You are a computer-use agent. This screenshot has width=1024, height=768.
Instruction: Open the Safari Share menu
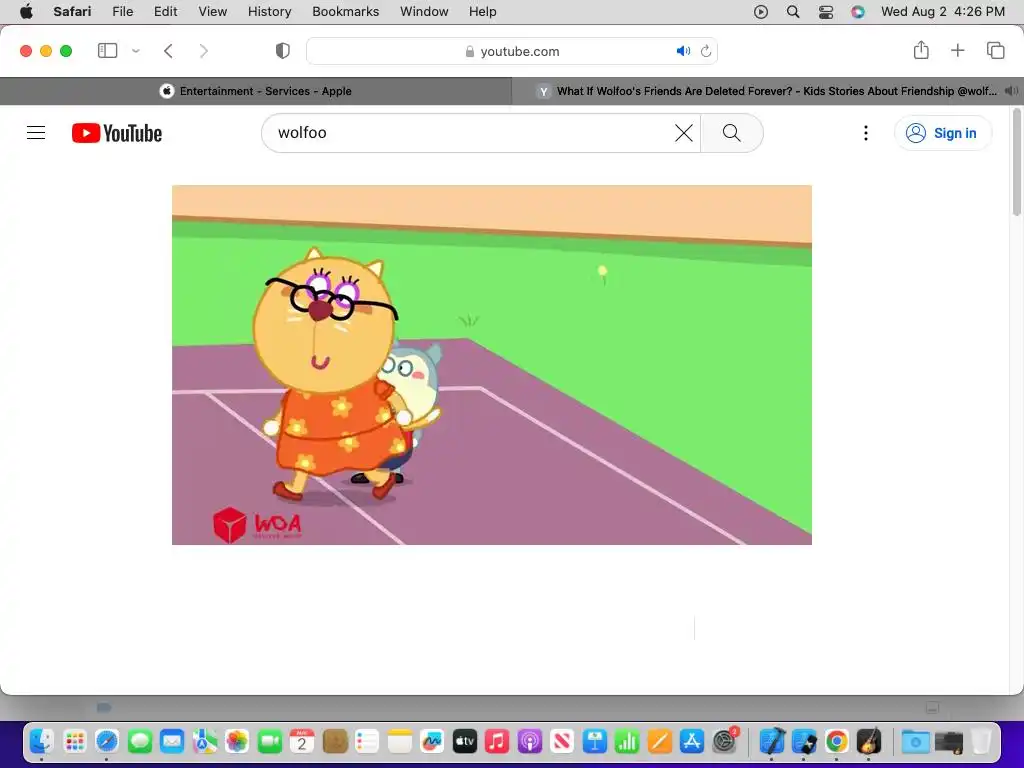tap(921, 50)
